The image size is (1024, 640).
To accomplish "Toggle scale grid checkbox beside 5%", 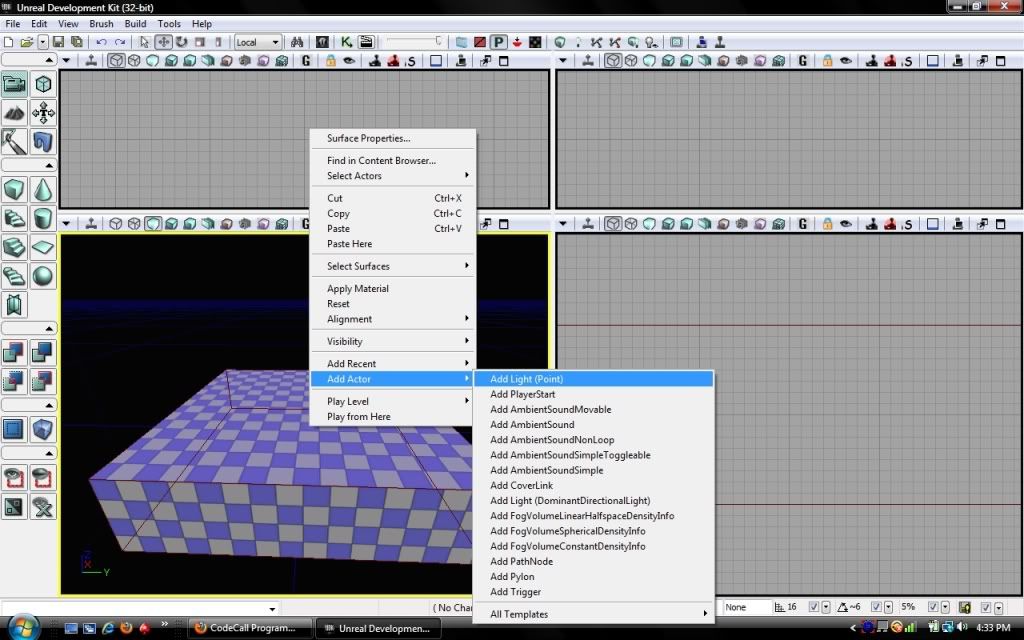I will pos(933,607).
